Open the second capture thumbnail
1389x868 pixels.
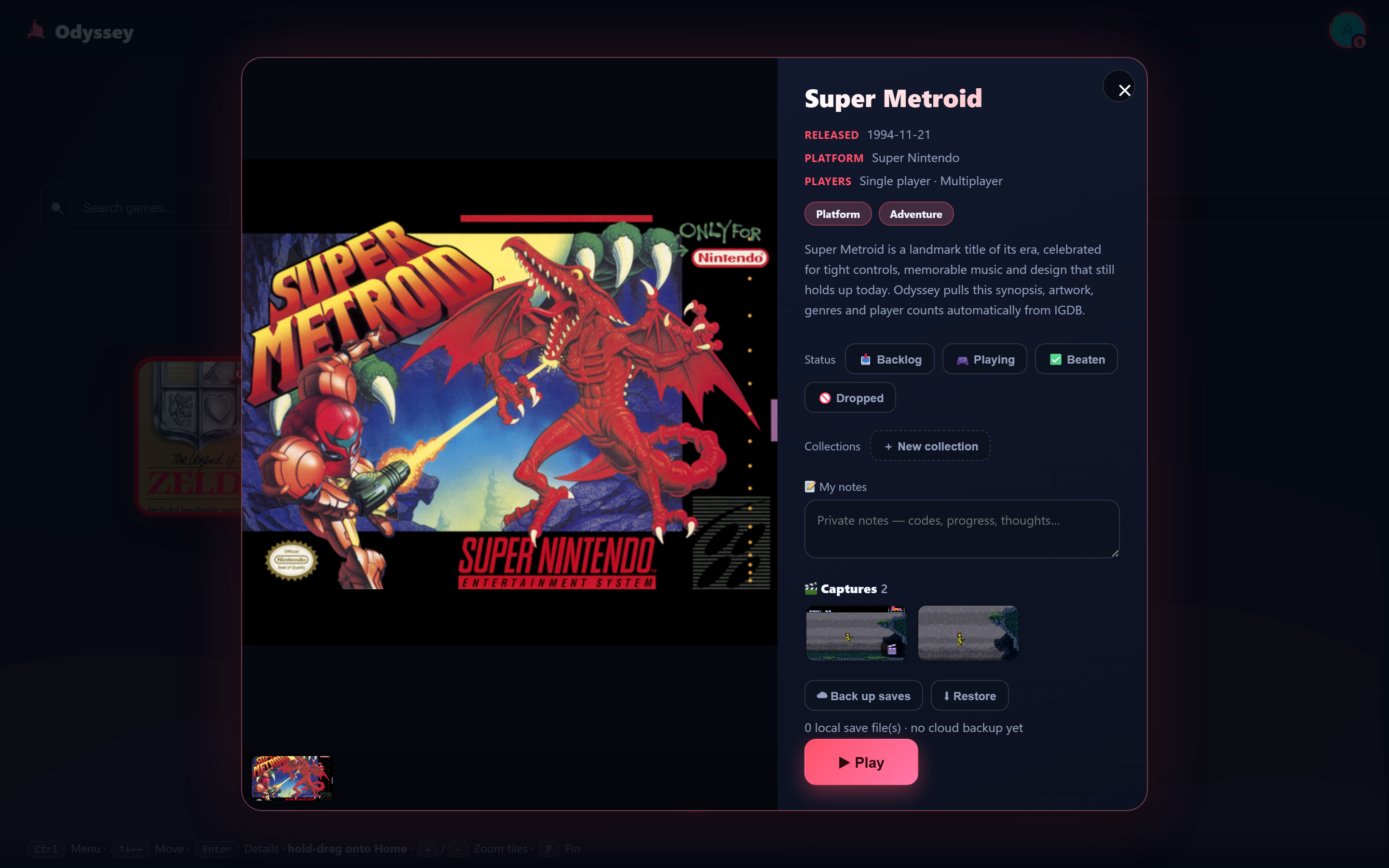tap(967, 633)
